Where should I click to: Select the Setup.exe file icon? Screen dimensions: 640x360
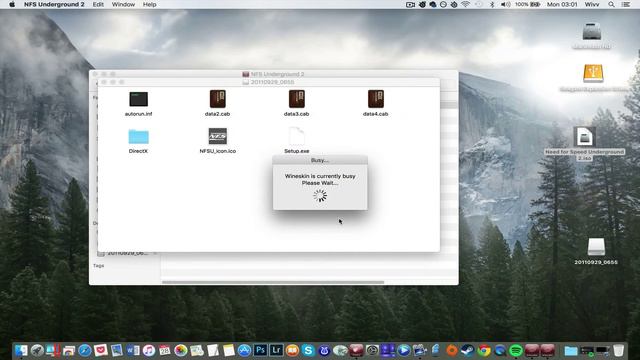pyautogui.click(x=297, y=136)
